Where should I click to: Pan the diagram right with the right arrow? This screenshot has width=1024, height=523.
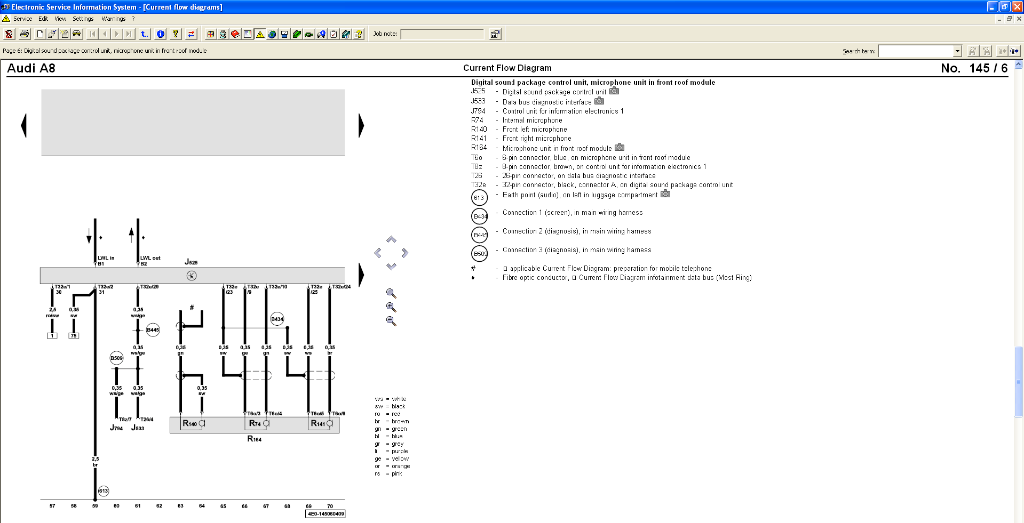point(404,253)
